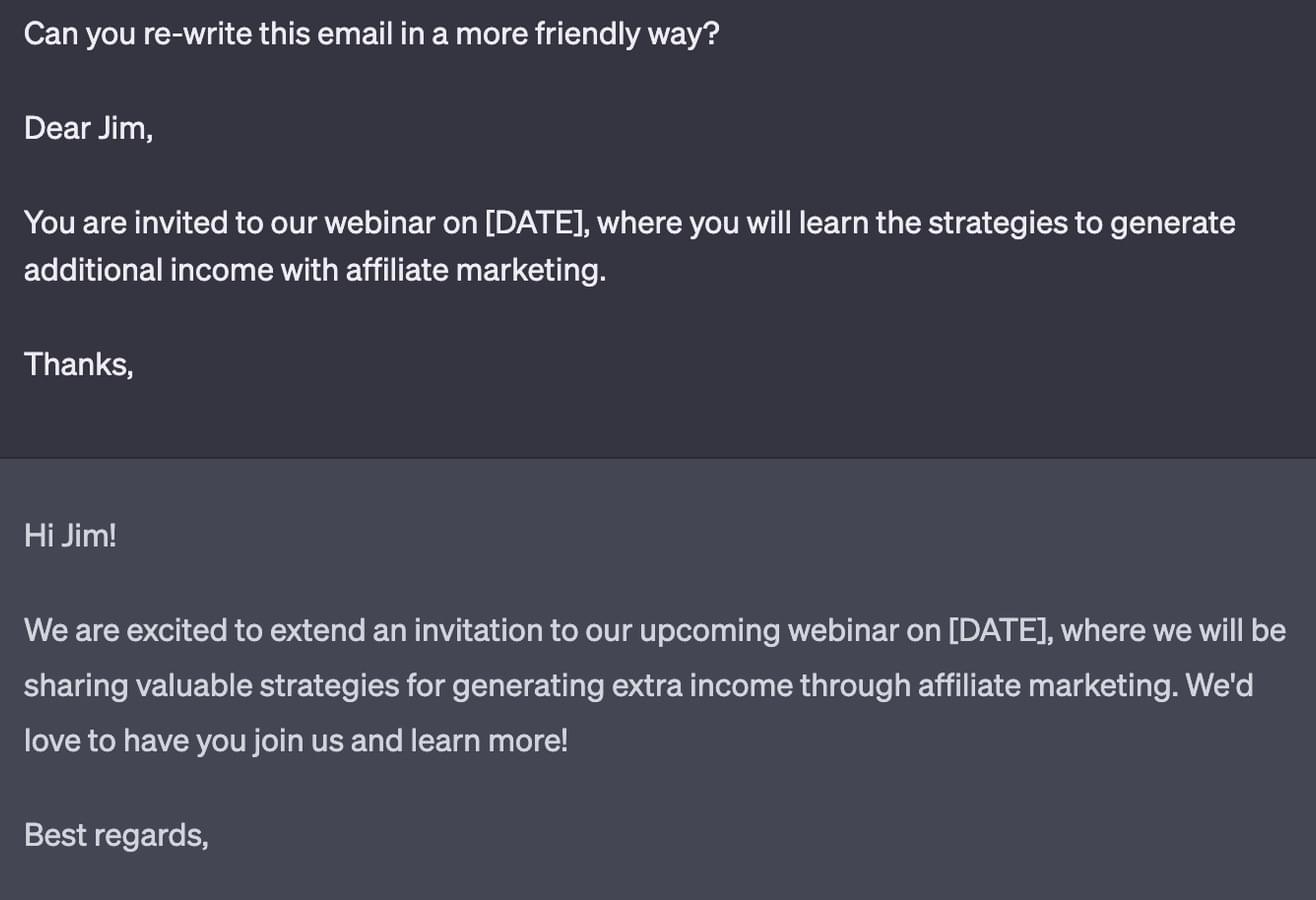1316x900 pixels.
Task: Select the 'Dear Jim,' greeting line
Action: point(89,128)
